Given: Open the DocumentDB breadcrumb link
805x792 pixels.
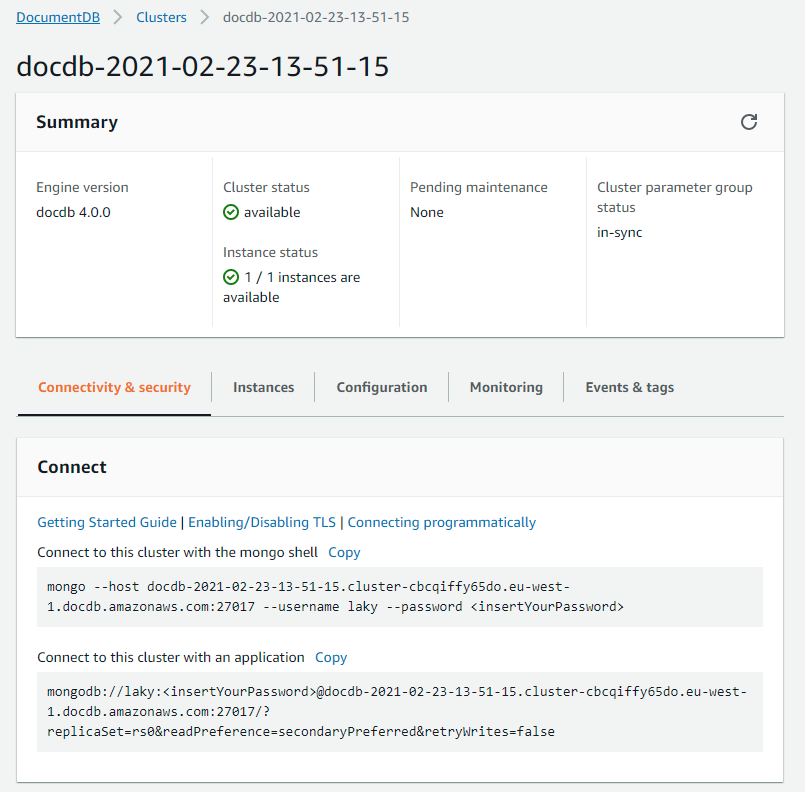Looking at the screenshot, I should click(x=58, y=17).
